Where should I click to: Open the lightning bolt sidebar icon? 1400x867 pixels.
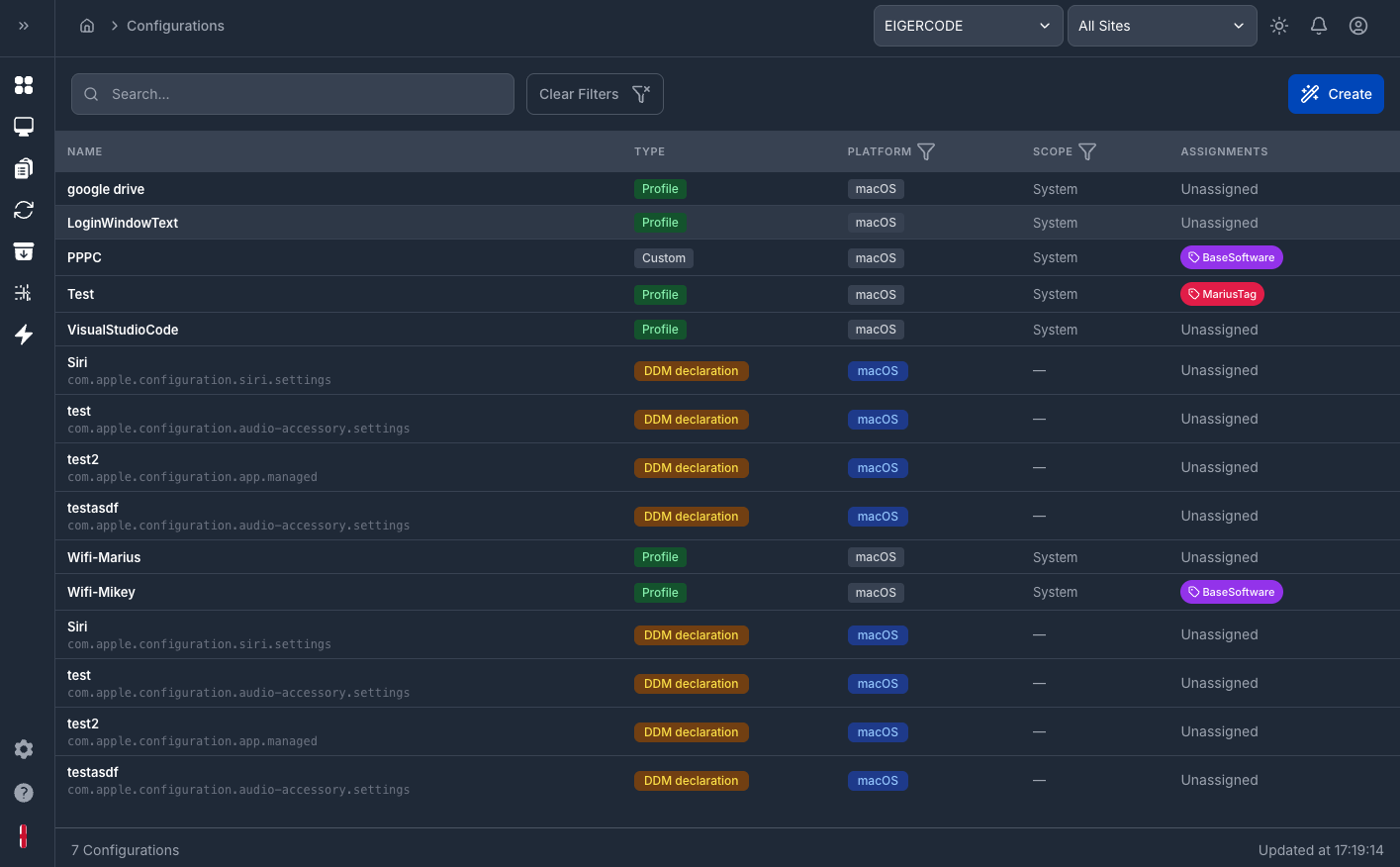pos(24,335)
